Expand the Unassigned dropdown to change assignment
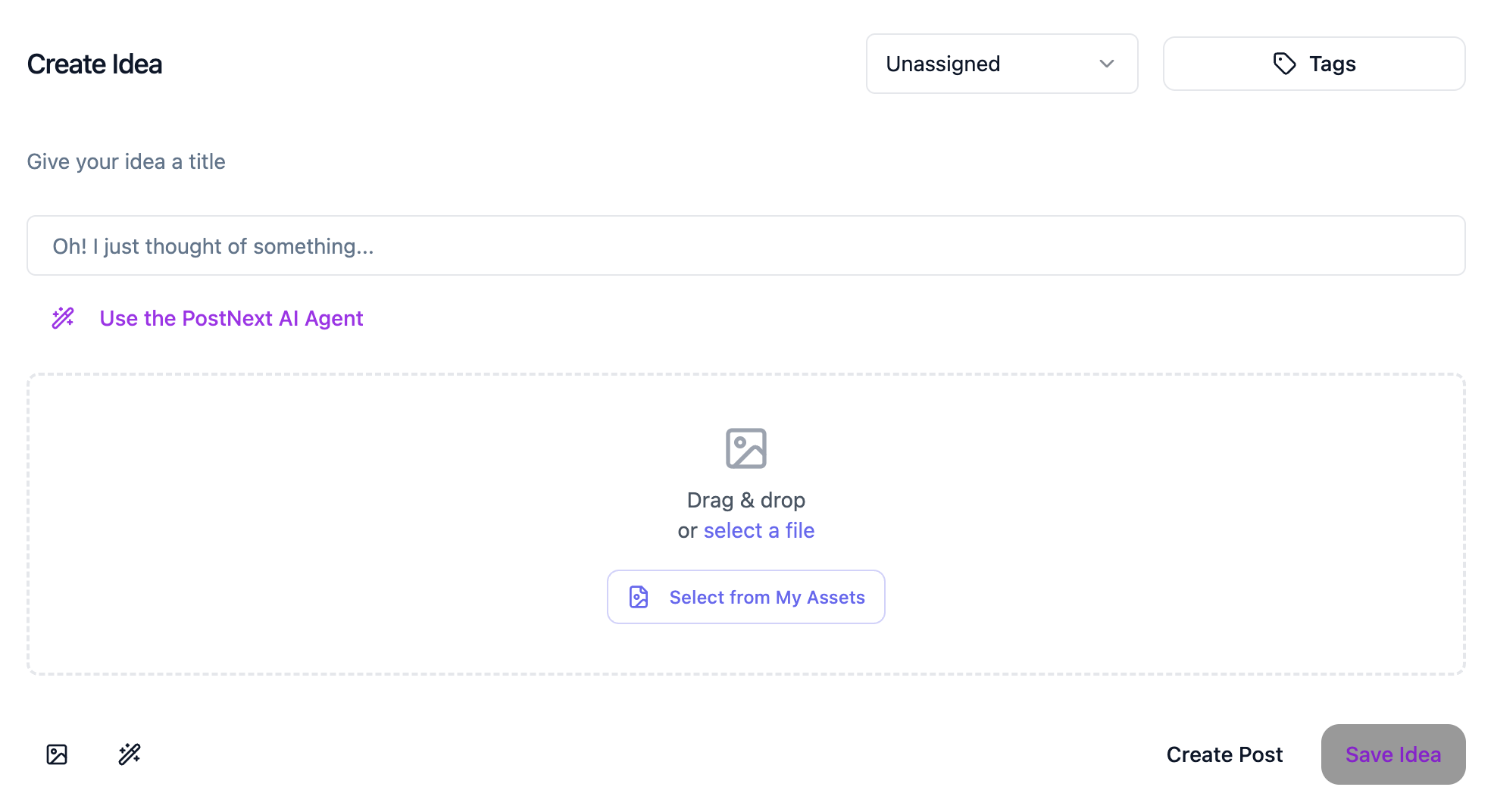Screen dimensions: 1494x812 point(1002,64)
